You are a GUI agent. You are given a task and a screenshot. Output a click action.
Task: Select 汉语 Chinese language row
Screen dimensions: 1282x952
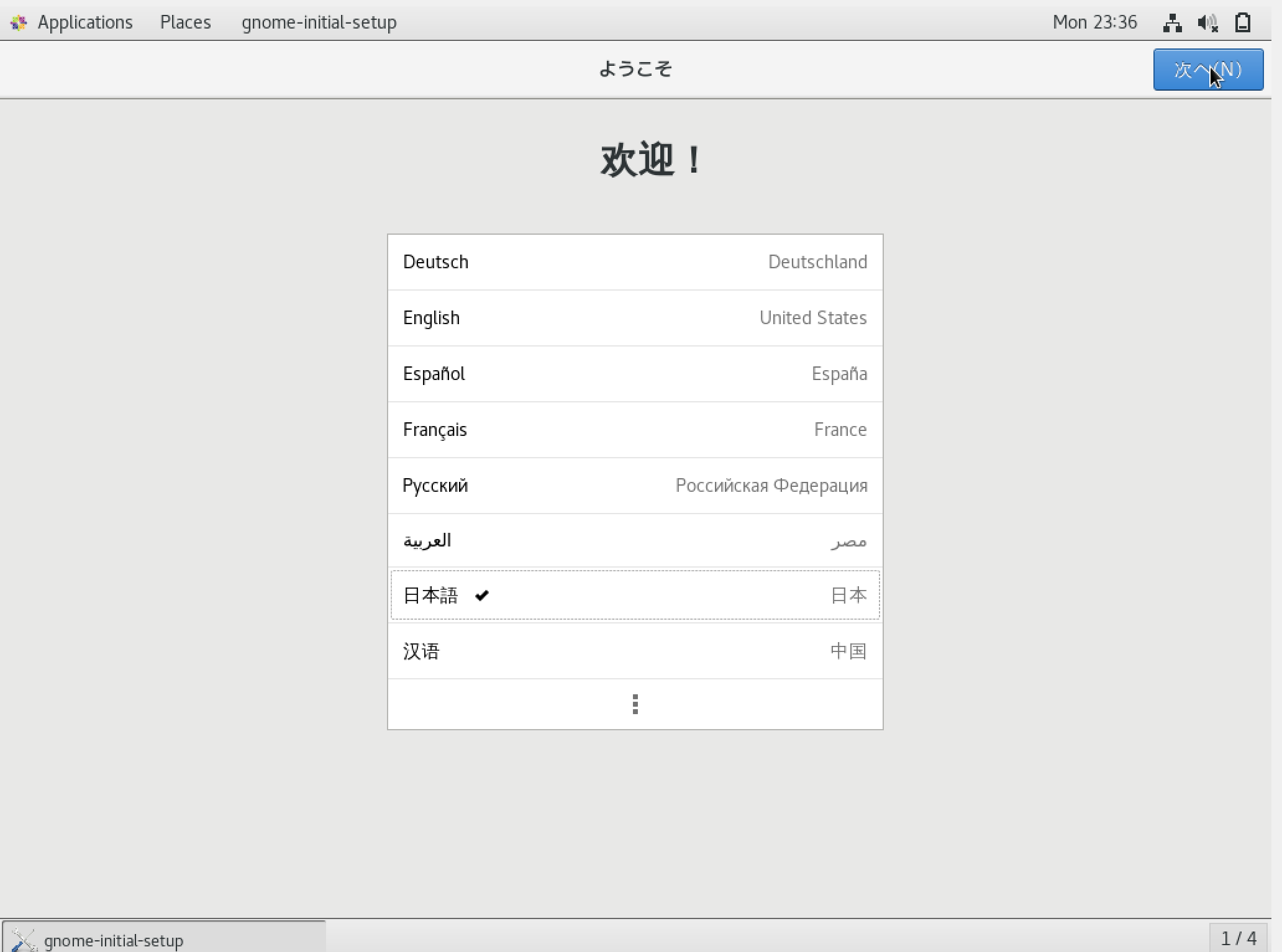635,651
